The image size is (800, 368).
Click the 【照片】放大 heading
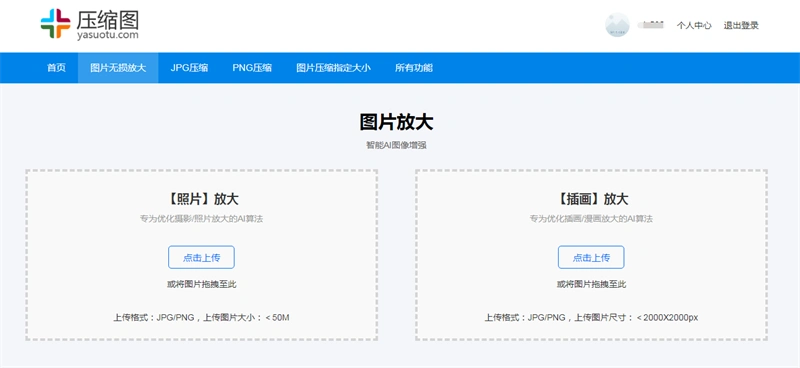202,199
